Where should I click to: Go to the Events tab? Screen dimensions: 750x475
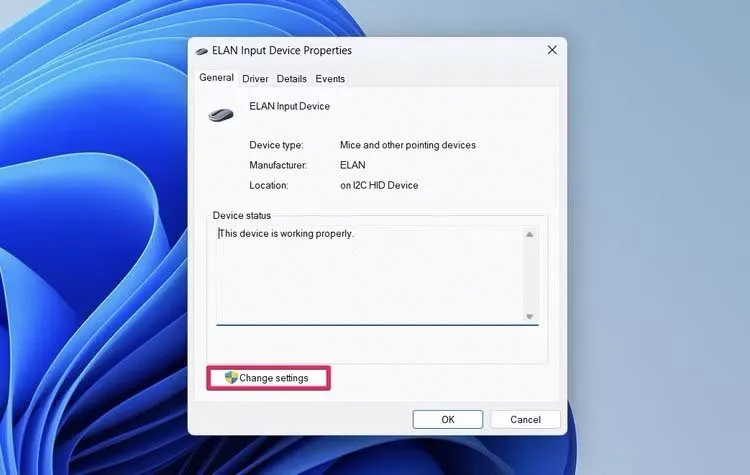click(330, 79)
